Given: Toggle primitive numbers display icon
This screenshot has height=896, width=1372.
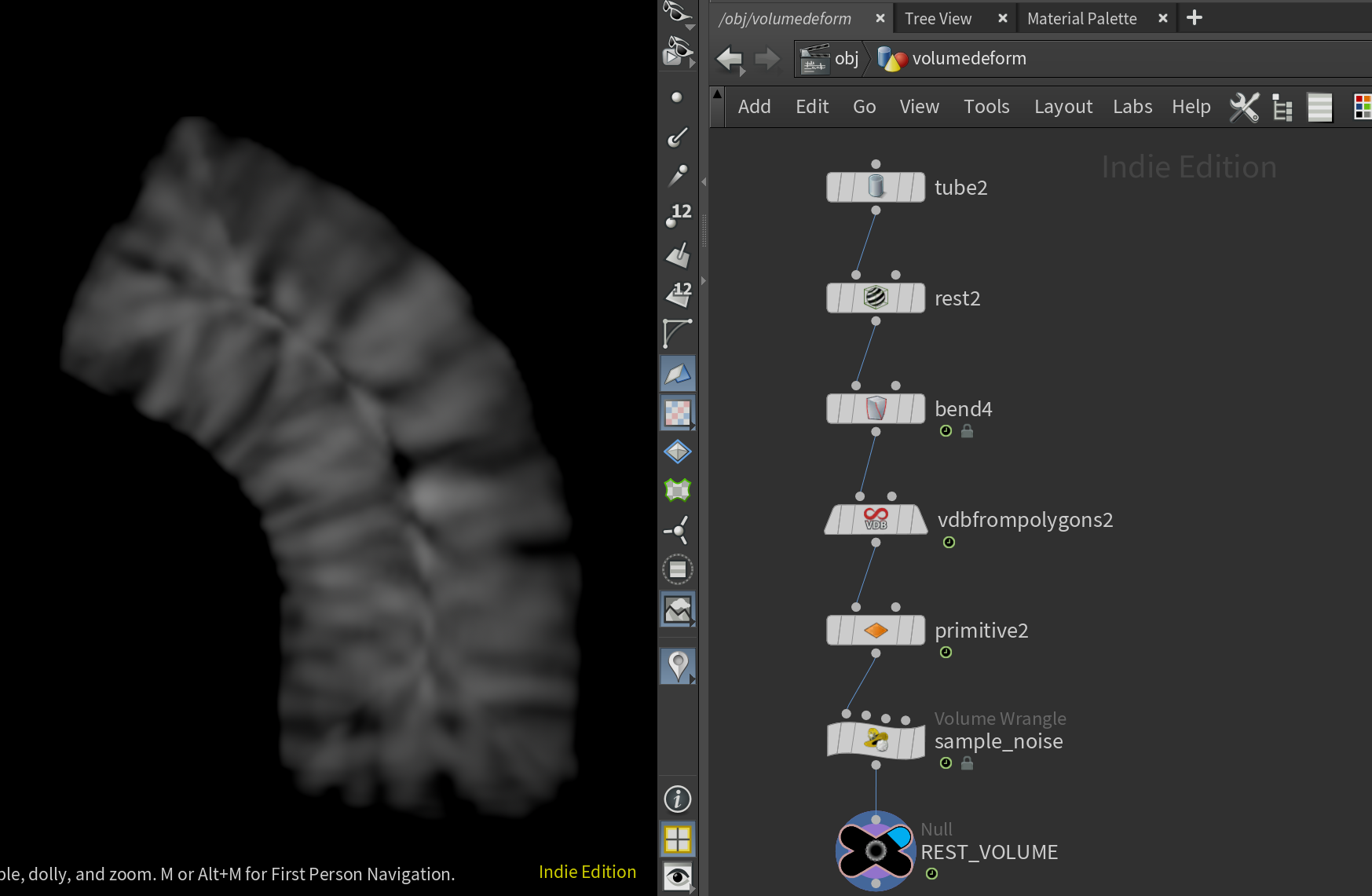Looking at the screenshot, I should [678, 294].
